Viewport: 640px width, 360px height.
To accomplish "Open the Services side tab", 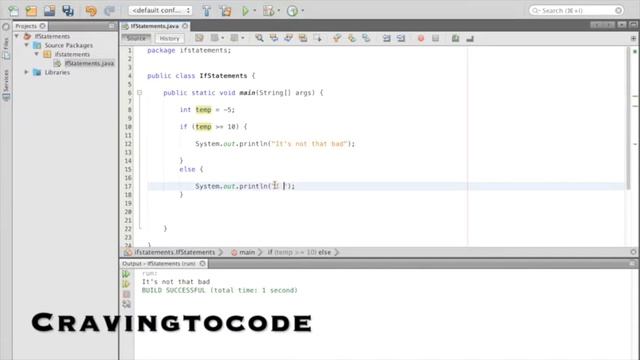I will click(x=6, y=85).
